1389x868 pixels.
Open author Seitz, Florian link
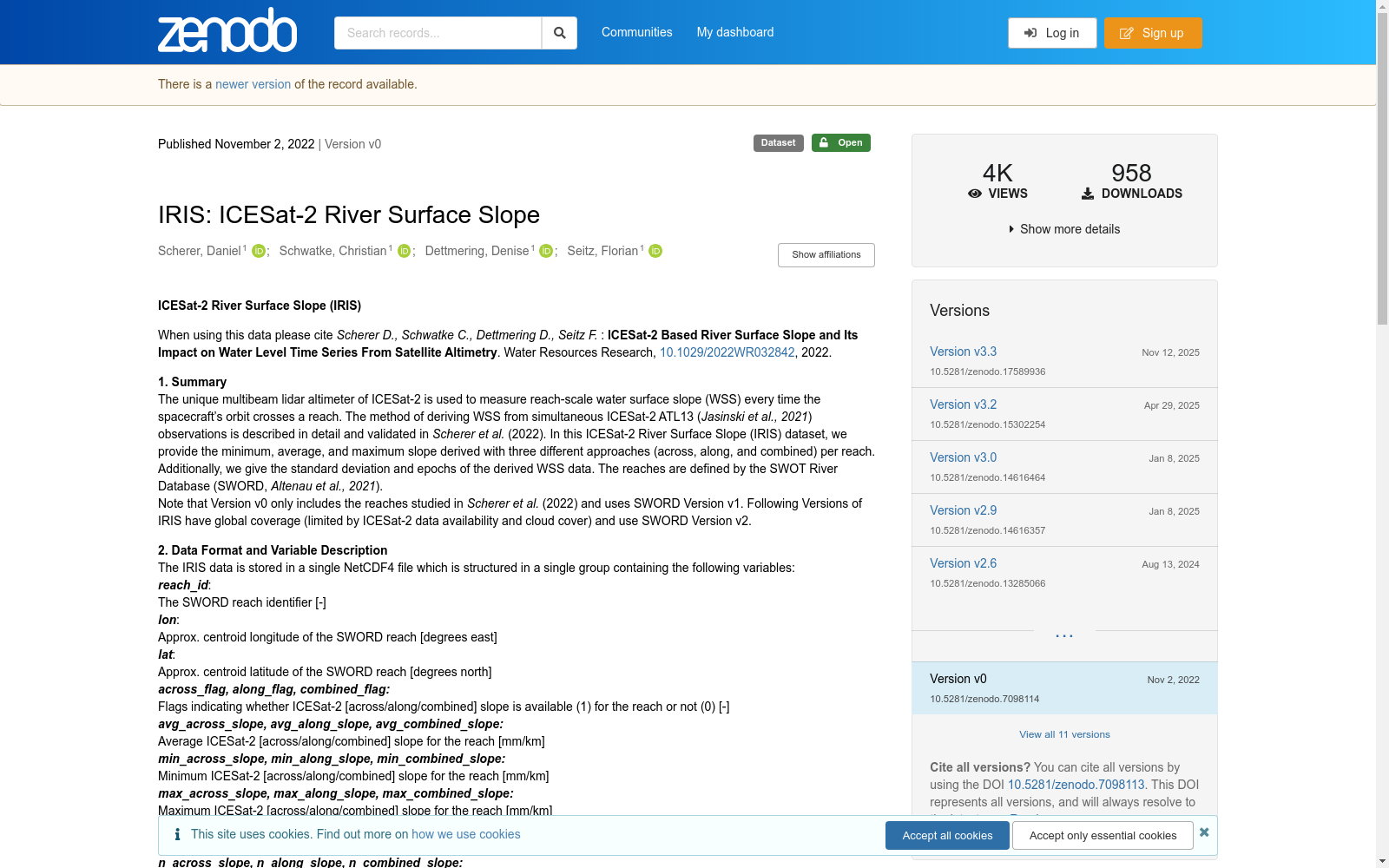[x=602, y=251]
